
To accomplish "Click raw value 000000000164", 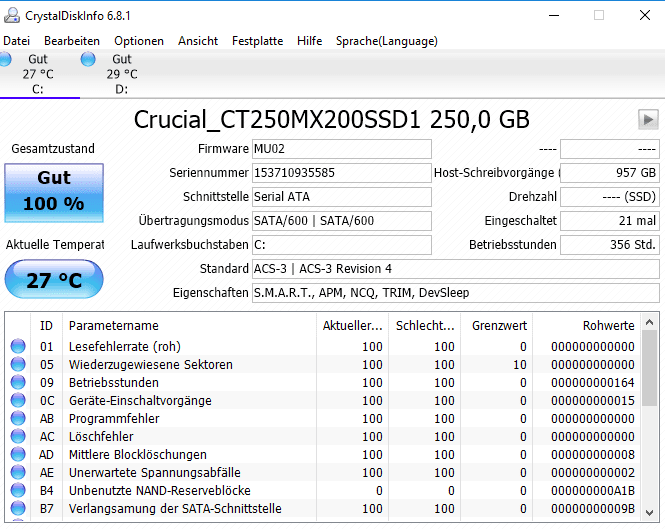I will tap(592, 383).
